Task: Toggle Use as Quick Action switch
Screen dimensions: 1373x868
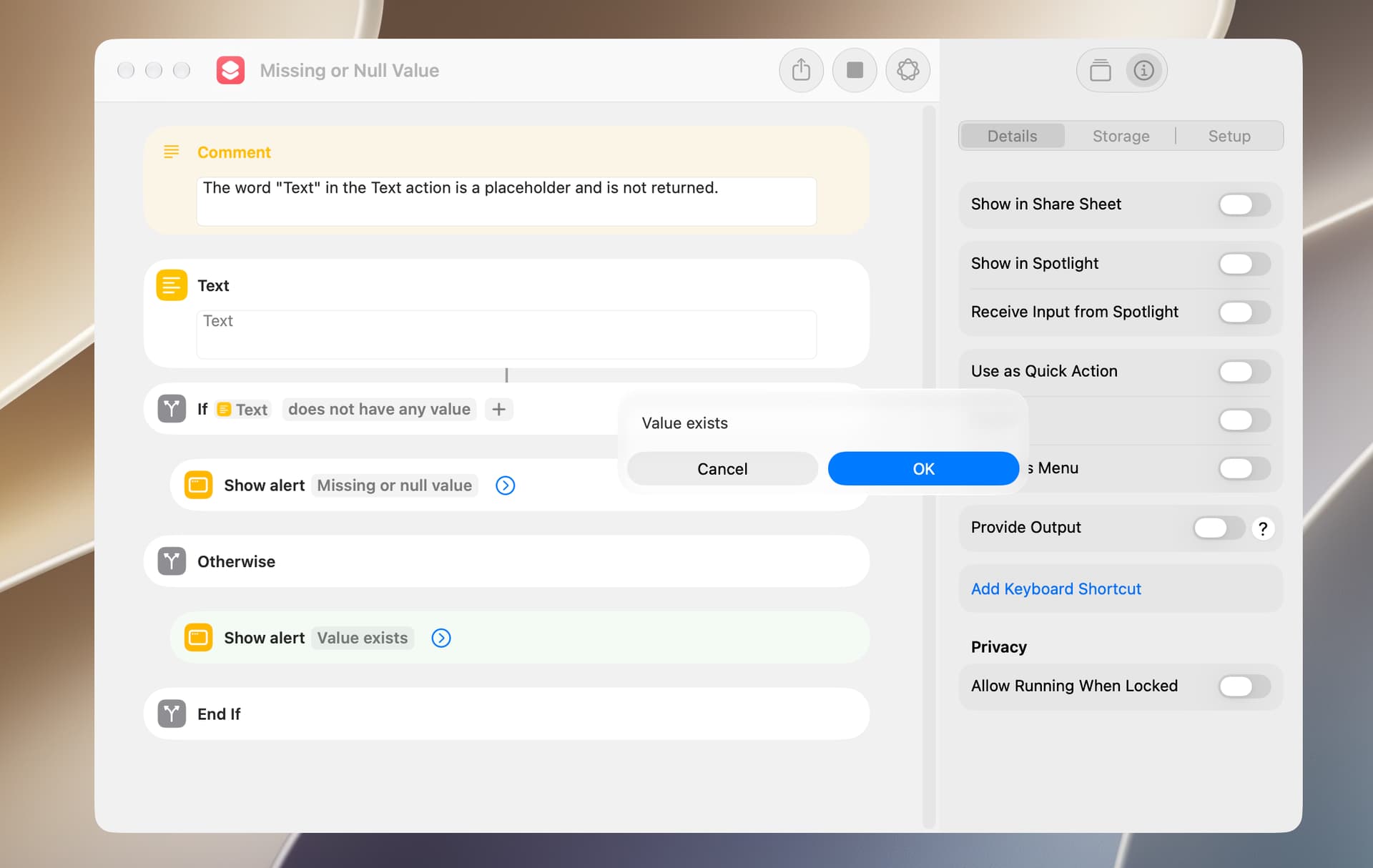Action: 1244,372
